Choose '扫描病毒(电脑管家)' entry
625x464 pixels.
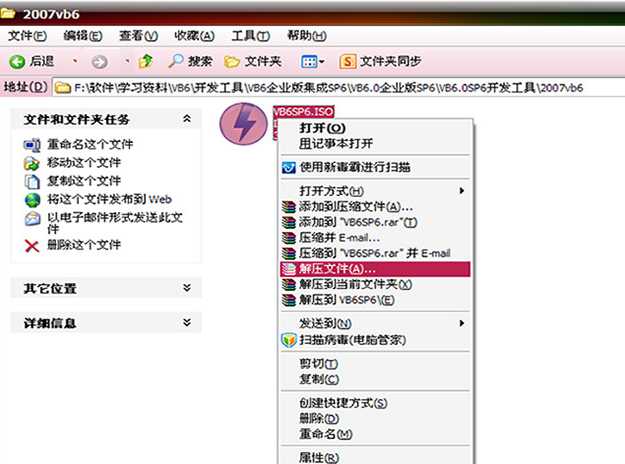click(375, 340)
